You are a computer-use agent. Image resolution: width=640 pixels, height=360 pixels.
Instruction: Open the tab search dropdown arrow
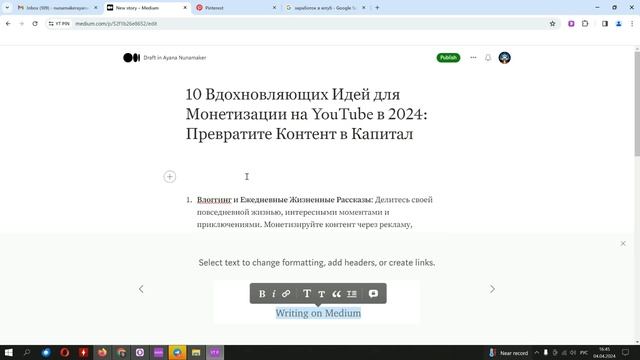tap(7, 8)
